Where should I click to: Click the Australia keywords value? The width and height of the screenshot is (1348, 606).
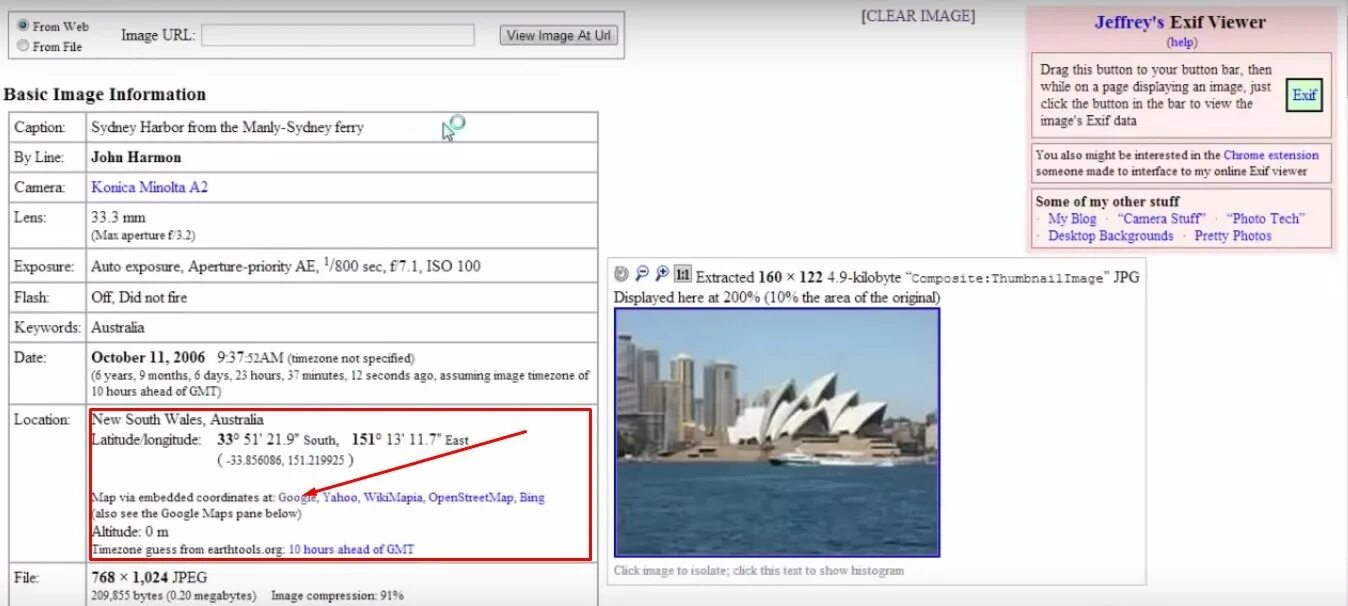[118, 327]
